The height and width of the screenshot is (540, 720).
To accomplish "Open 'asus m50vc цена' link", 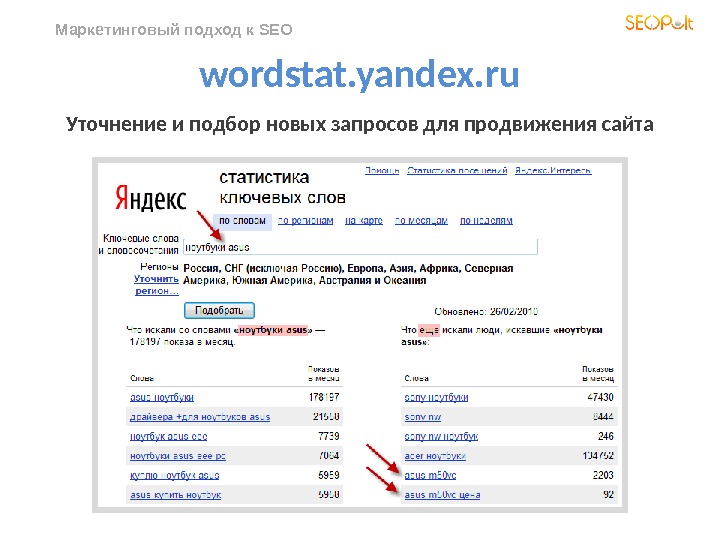I will (442, 495).
